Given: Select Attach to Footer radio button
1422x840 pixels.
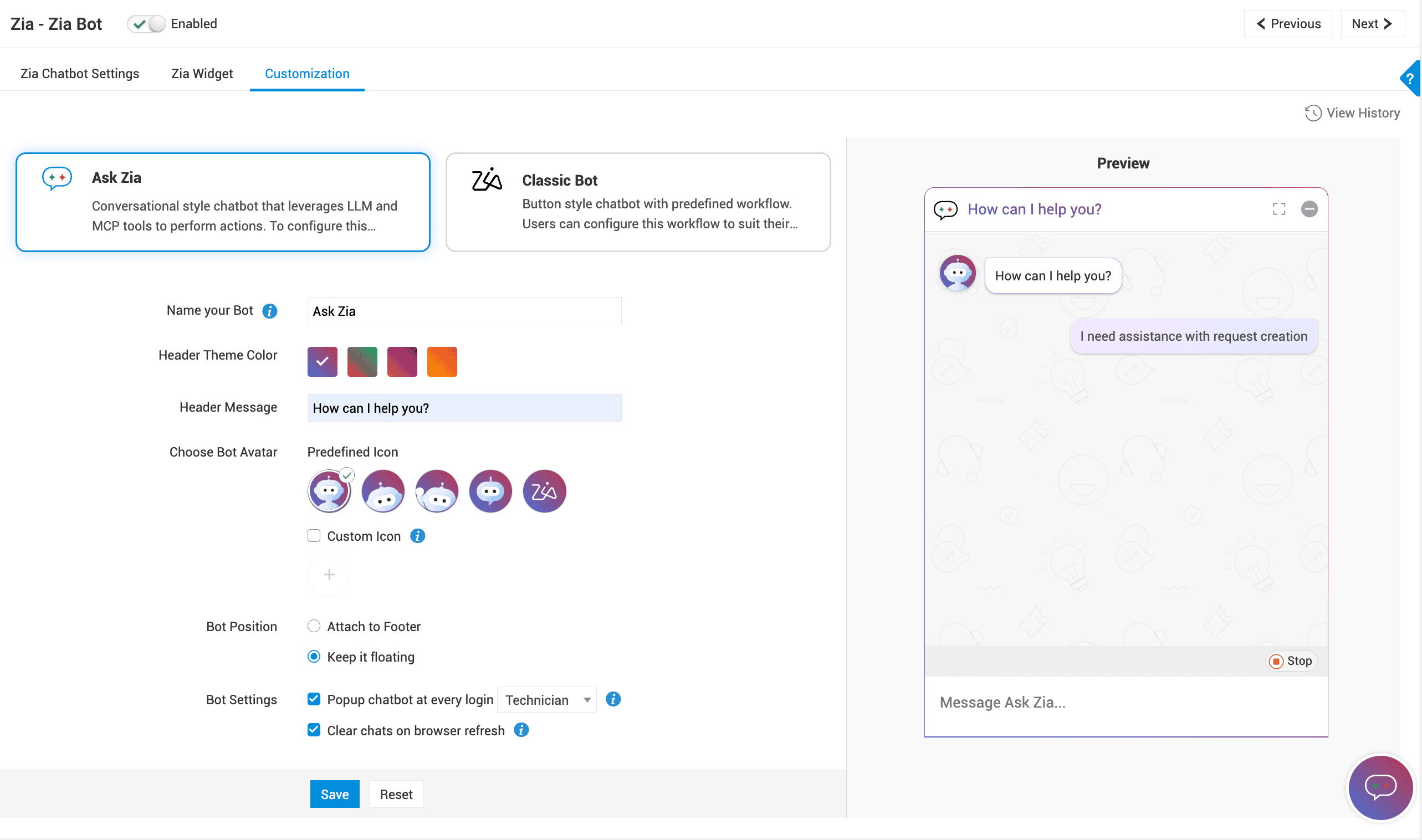Looking at the screenshot, I should (314, 626).
